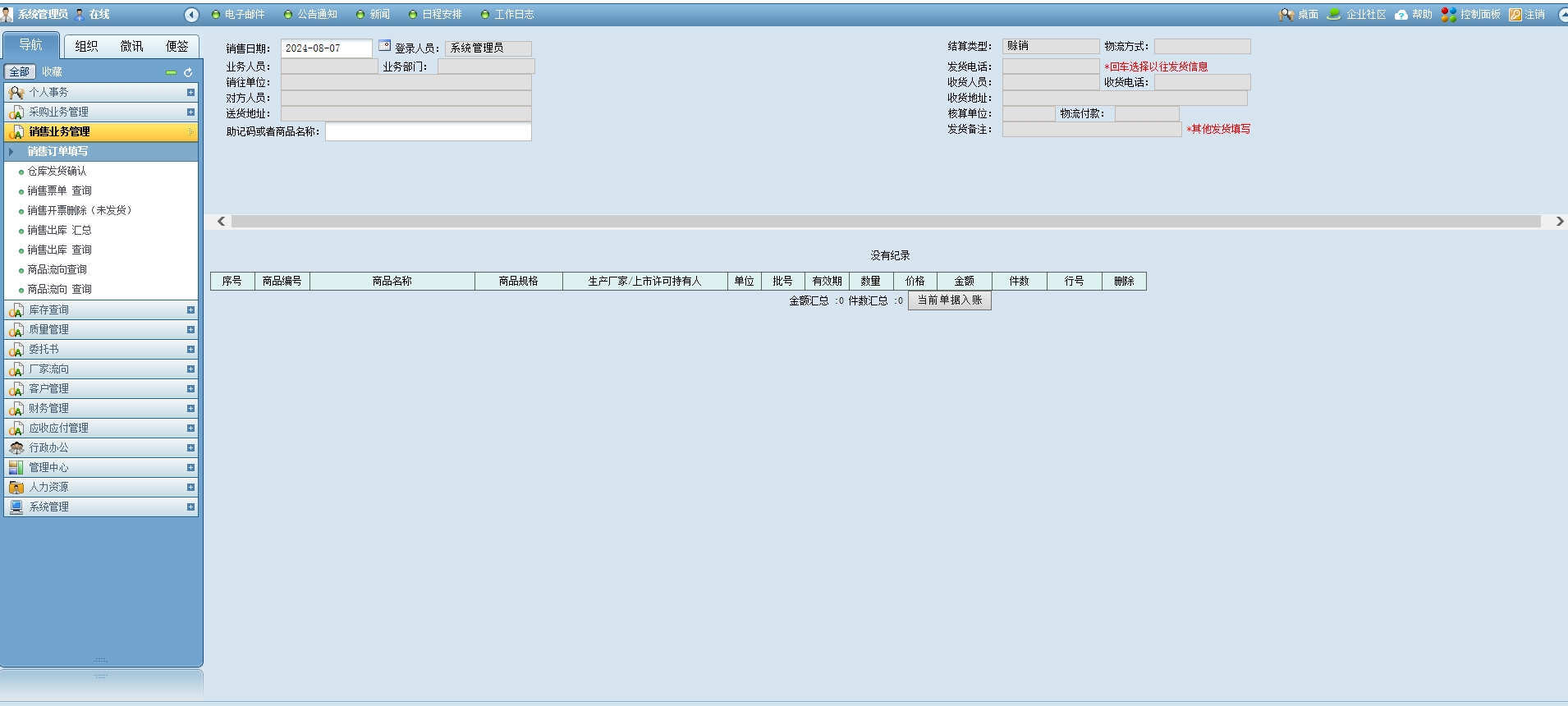The width and height of the screenshot is (1568, 706).
Task: Click the 当前单据入账 button
Action: 950,300
